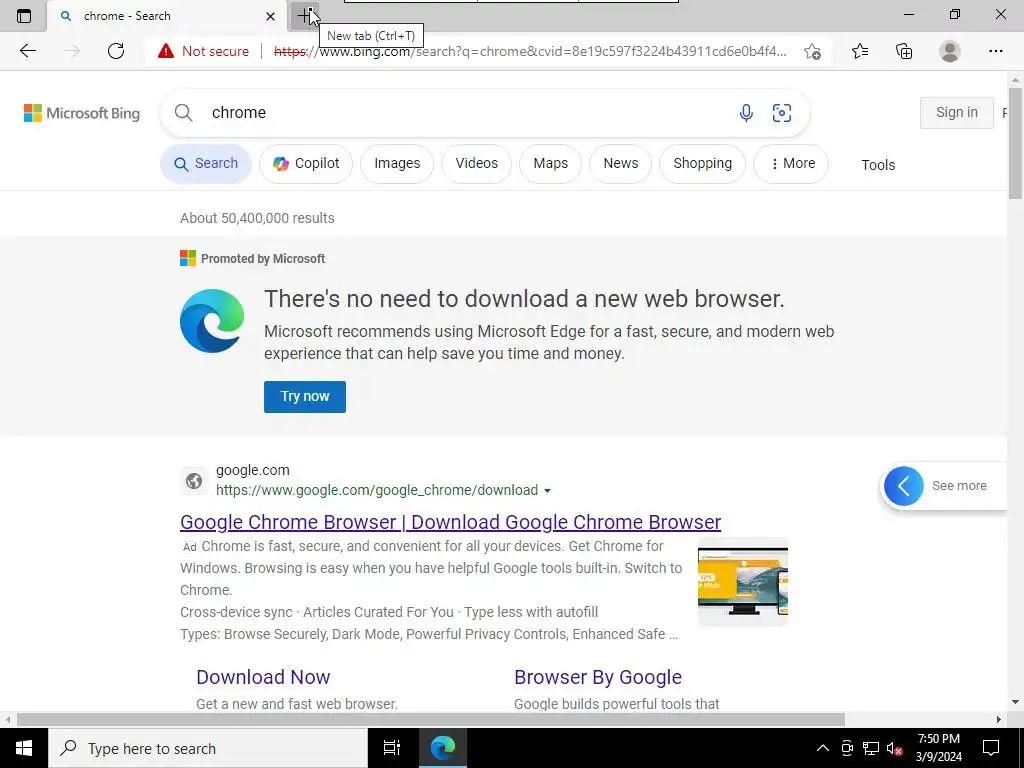Open the vertical tabs panel icon
The image size is (1024, 768).
pos(24,16)
